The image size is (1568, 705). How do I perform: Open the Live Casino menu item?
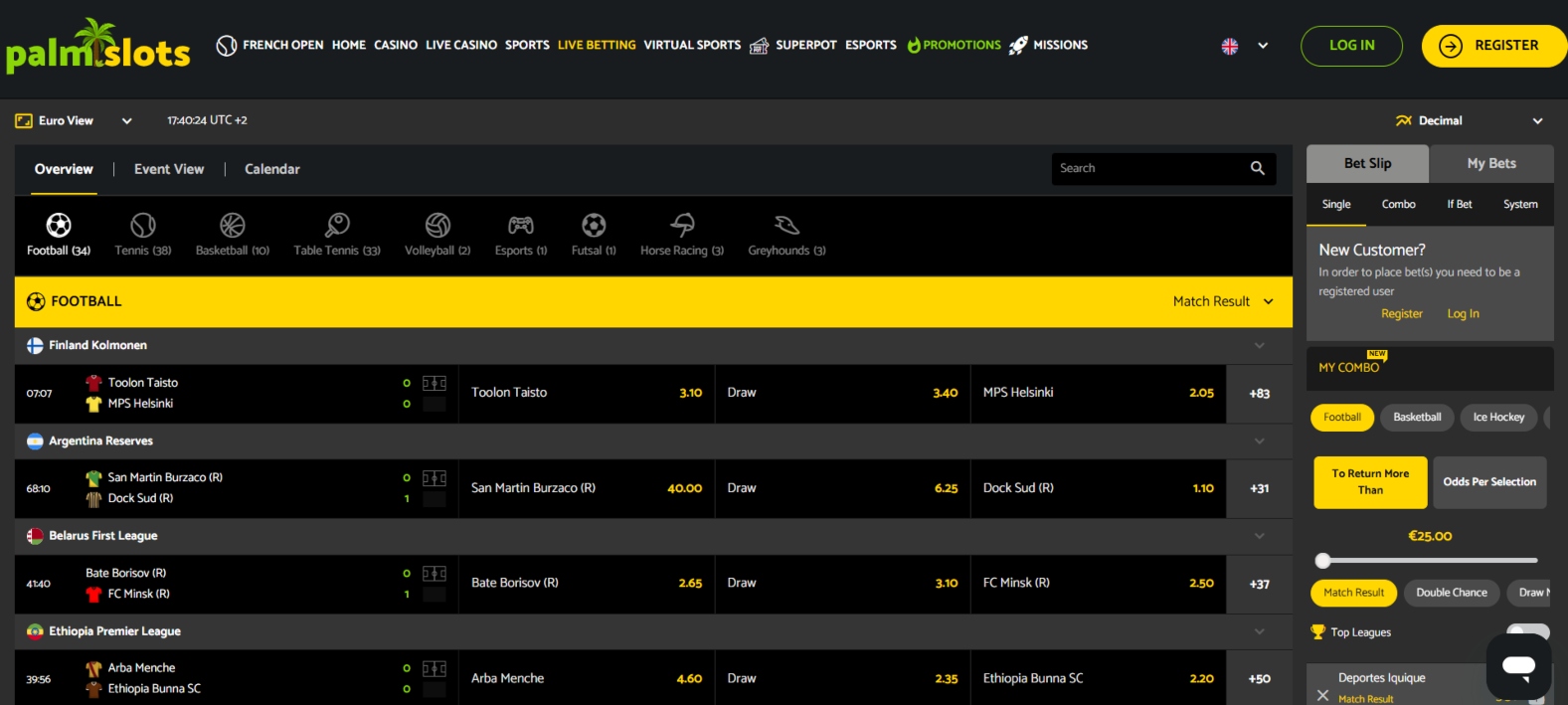pos(461,45)
